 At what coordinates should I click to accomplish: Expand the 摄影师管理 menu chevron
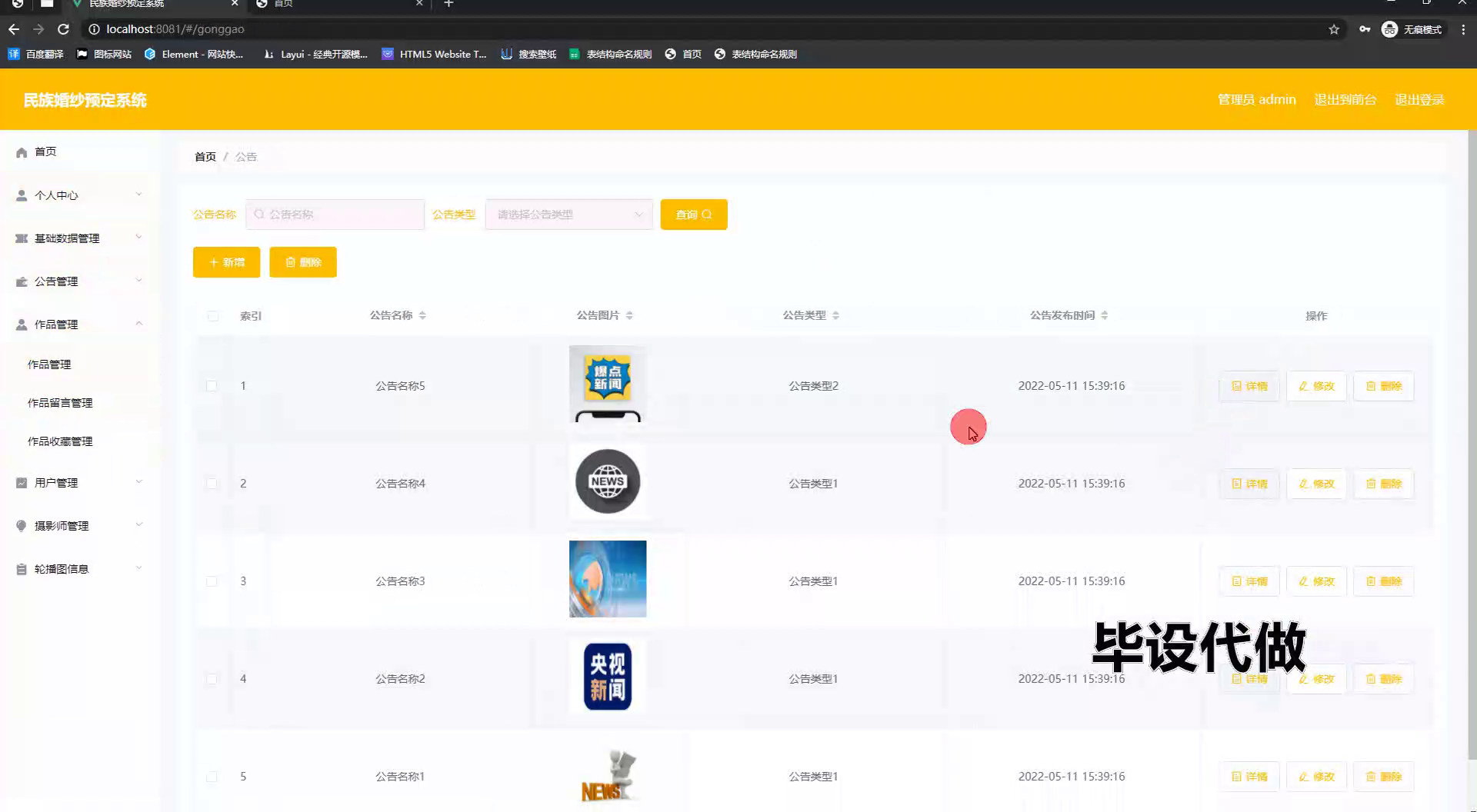[x=139, y=525]
